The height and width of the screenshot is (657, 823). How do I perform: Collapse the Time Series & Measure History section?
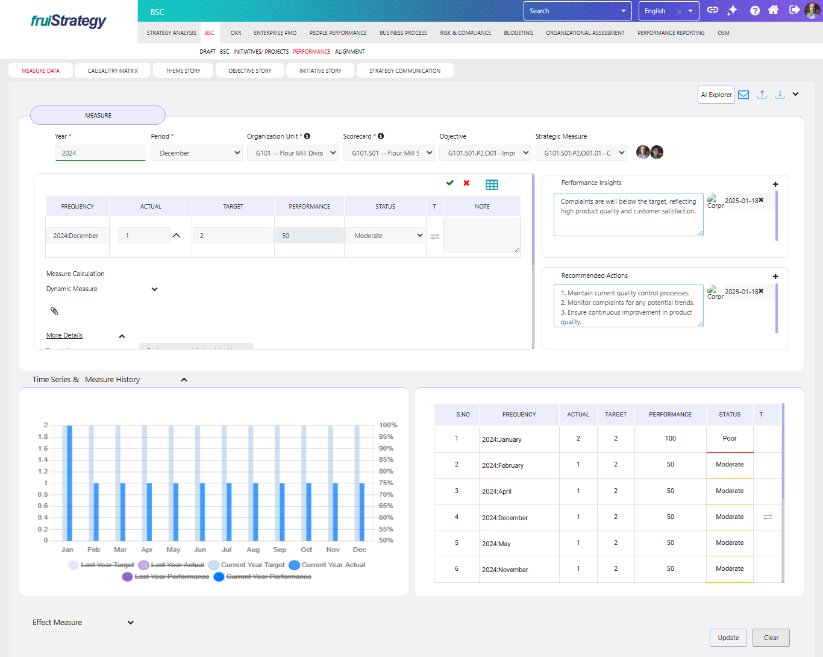(183, 380)
